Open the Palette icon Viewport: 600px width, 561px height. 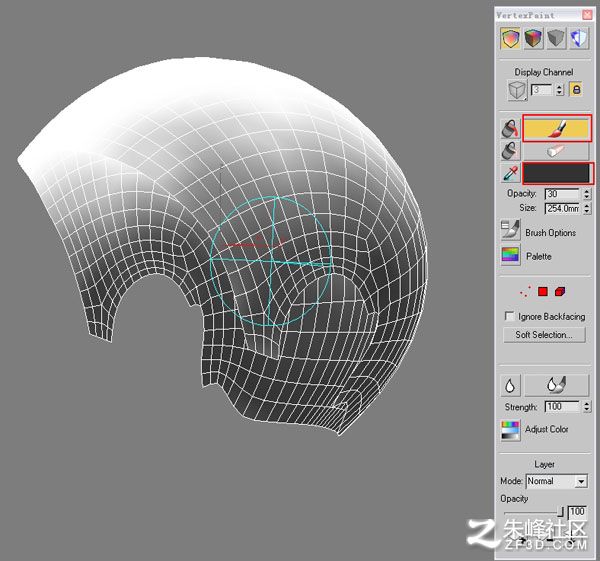pyautogui.click(x=510, y=256)
